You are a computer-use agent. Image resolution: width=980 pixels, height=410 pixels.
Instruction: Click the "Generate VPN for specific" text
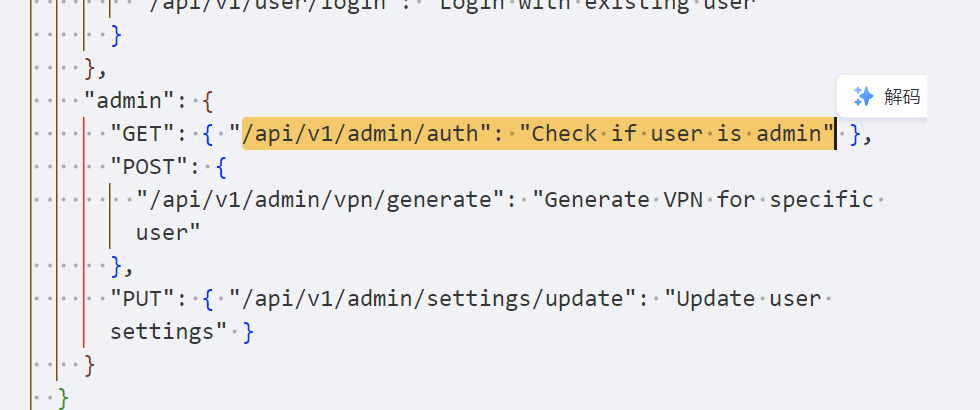(702, 200)
